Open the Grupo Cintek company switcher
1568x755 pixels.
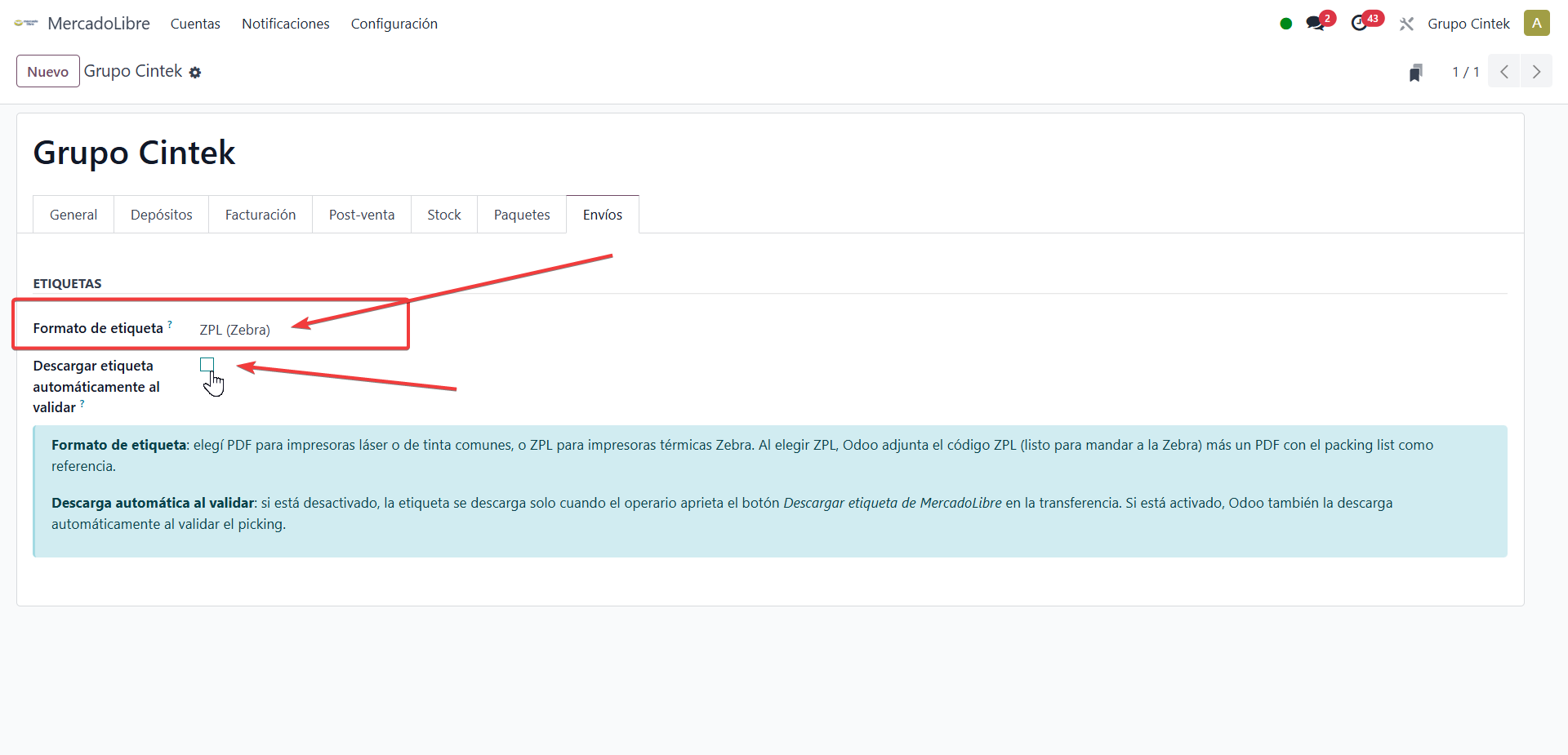1468,24
